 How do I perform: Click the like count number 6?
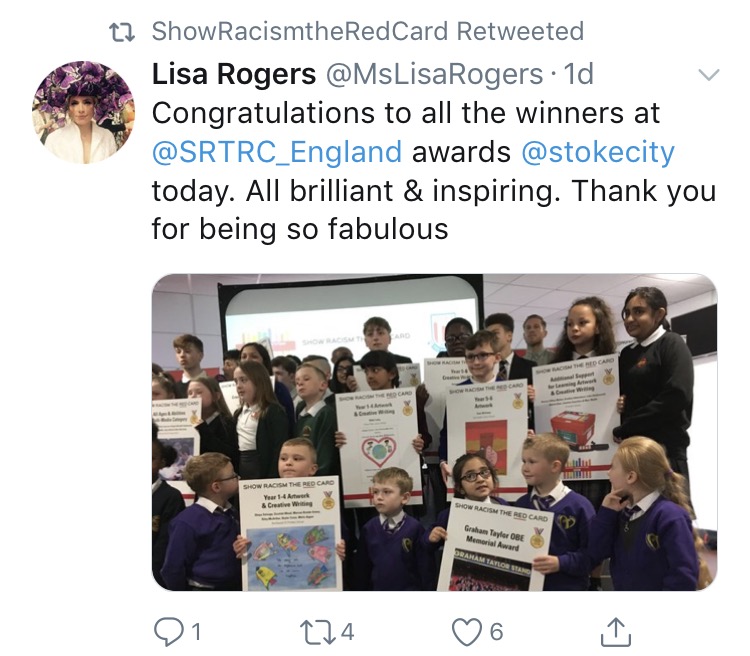coord(496,632)
